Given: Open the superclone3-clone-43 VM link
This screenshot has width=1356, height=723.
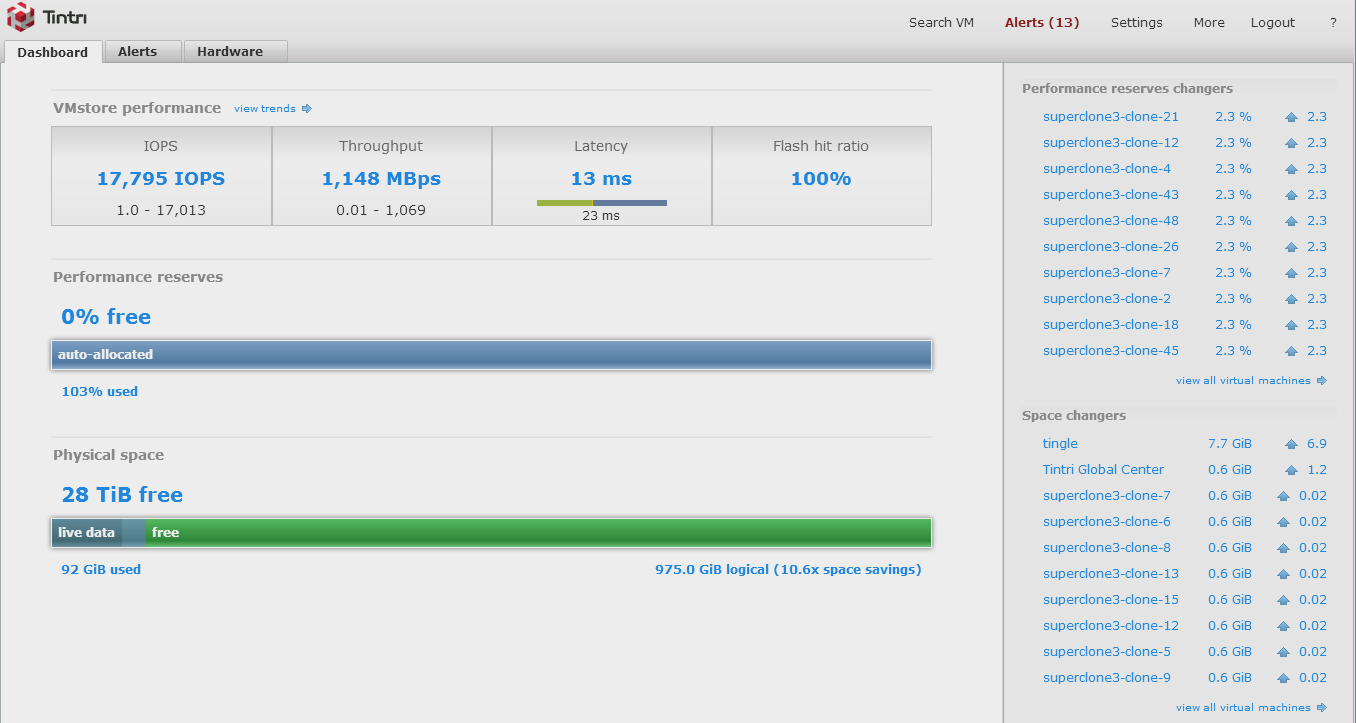Looking at the screenshot, I should pos(1111,195).
